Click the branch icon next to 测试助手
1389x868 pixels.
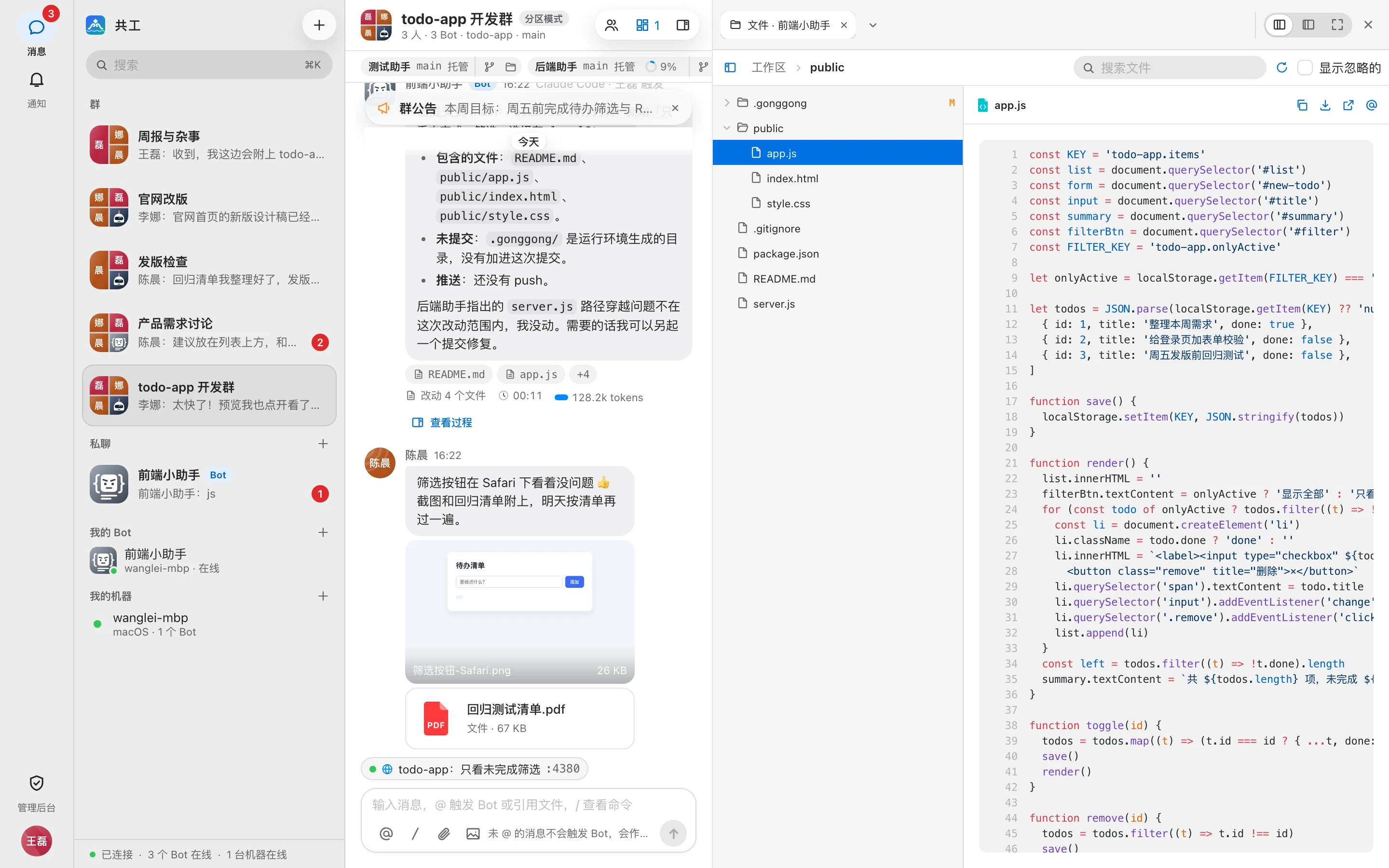click(x=489, y=67)
